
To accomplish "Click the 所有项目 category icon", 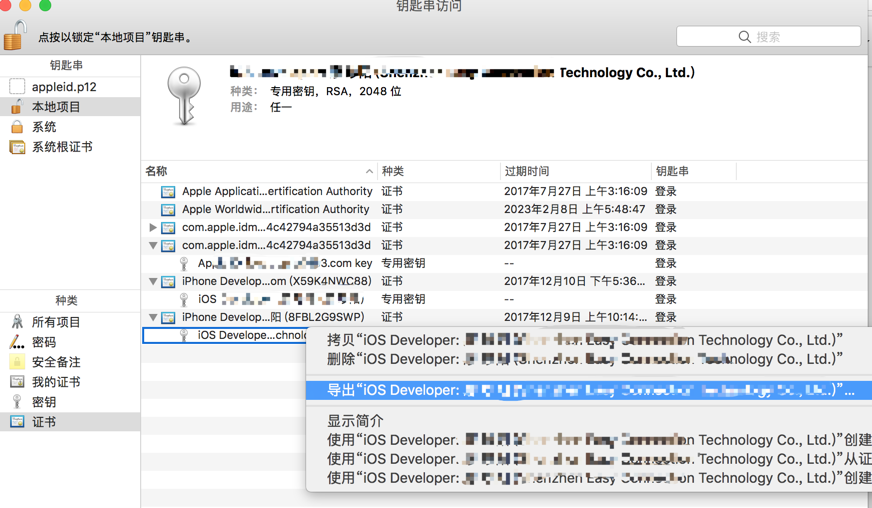I will (17, 322).
